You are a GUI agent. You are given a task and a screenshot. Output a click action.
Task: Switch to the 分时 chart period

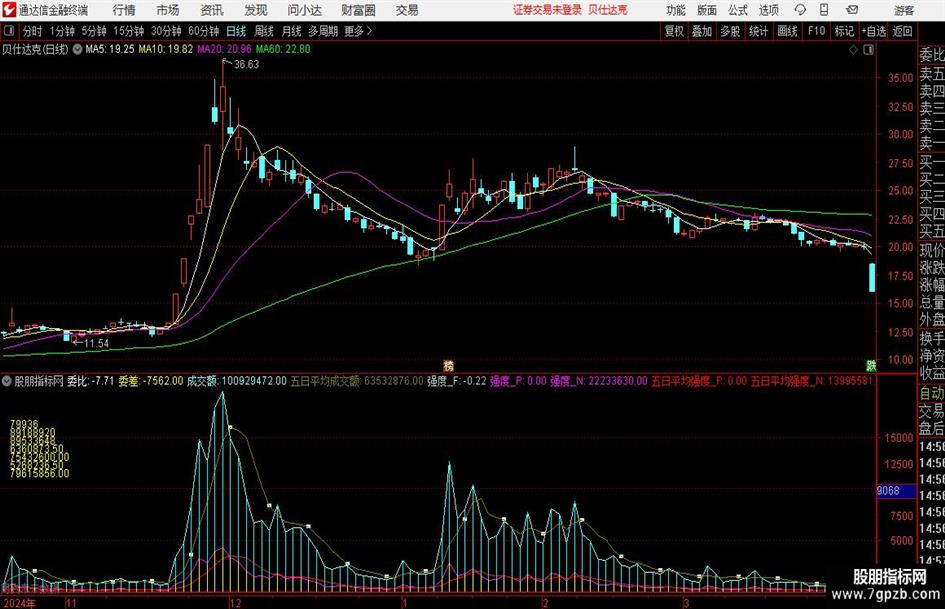(x=33, y=31)
